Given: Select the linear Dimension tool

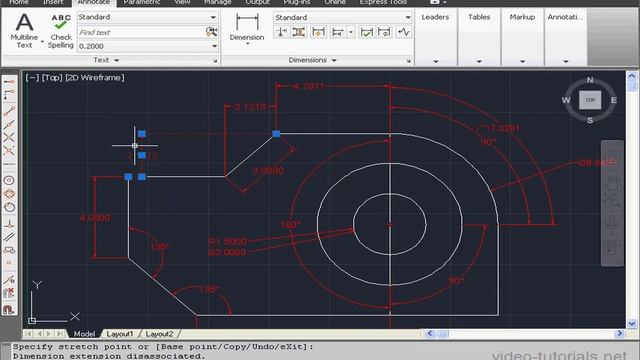Looking at the screenshot, I should coord(247,26).
